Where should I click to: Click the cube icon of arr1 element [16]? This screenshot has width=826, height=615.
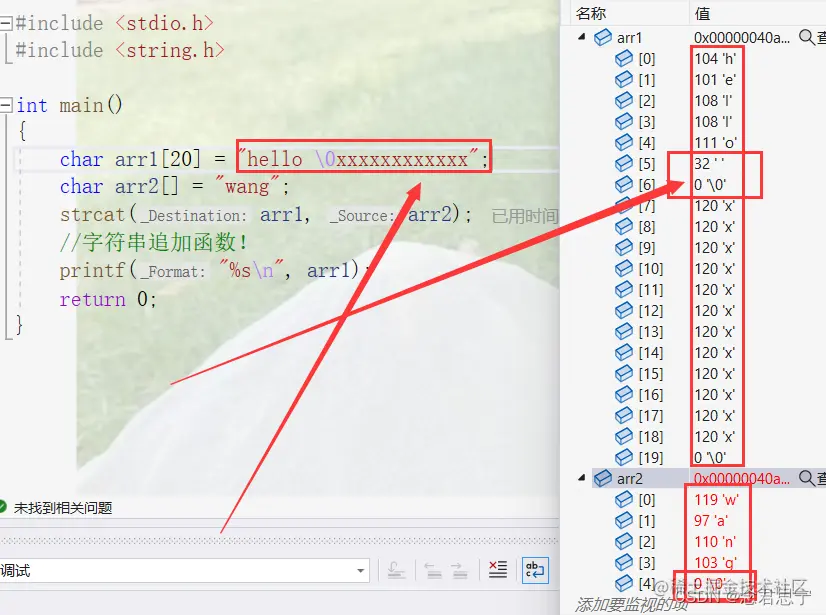pos(624,394)
